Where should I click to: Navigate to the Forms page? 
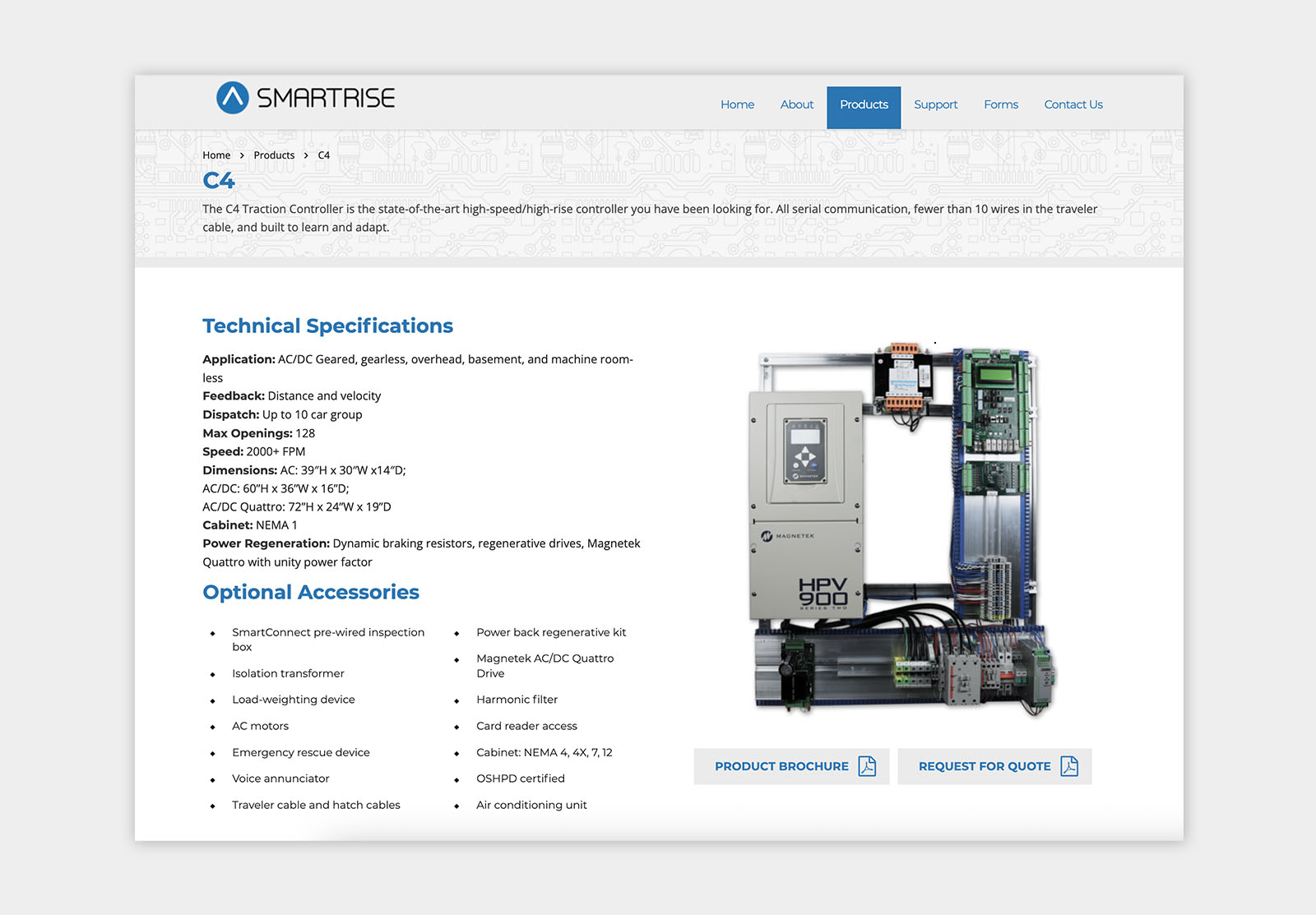pos(1000,104)
